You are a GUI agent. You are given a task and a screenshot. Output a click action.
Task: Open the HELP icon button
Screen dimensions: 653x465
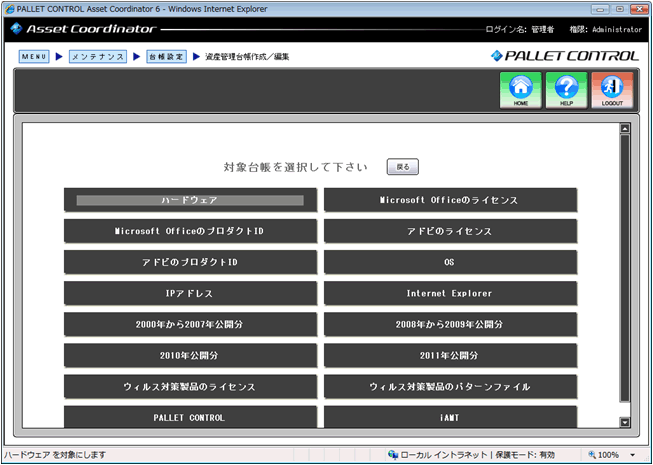pyautogui.click(x=566, y=90)
